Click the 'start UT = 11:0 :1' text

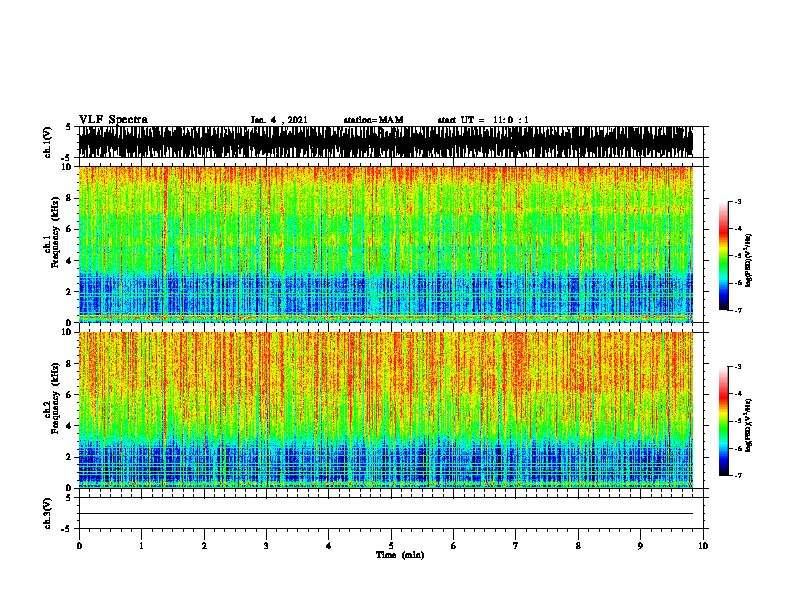pyautogui.click(x=483, y=120)
